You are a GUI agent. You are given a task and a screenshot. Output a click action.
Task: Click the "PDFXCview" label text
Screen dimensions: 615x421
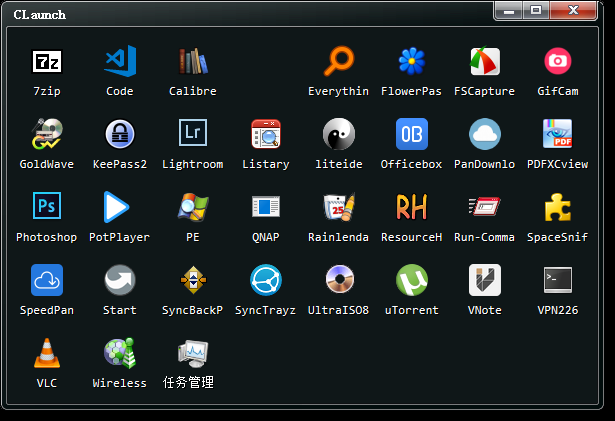click(557, 164)
